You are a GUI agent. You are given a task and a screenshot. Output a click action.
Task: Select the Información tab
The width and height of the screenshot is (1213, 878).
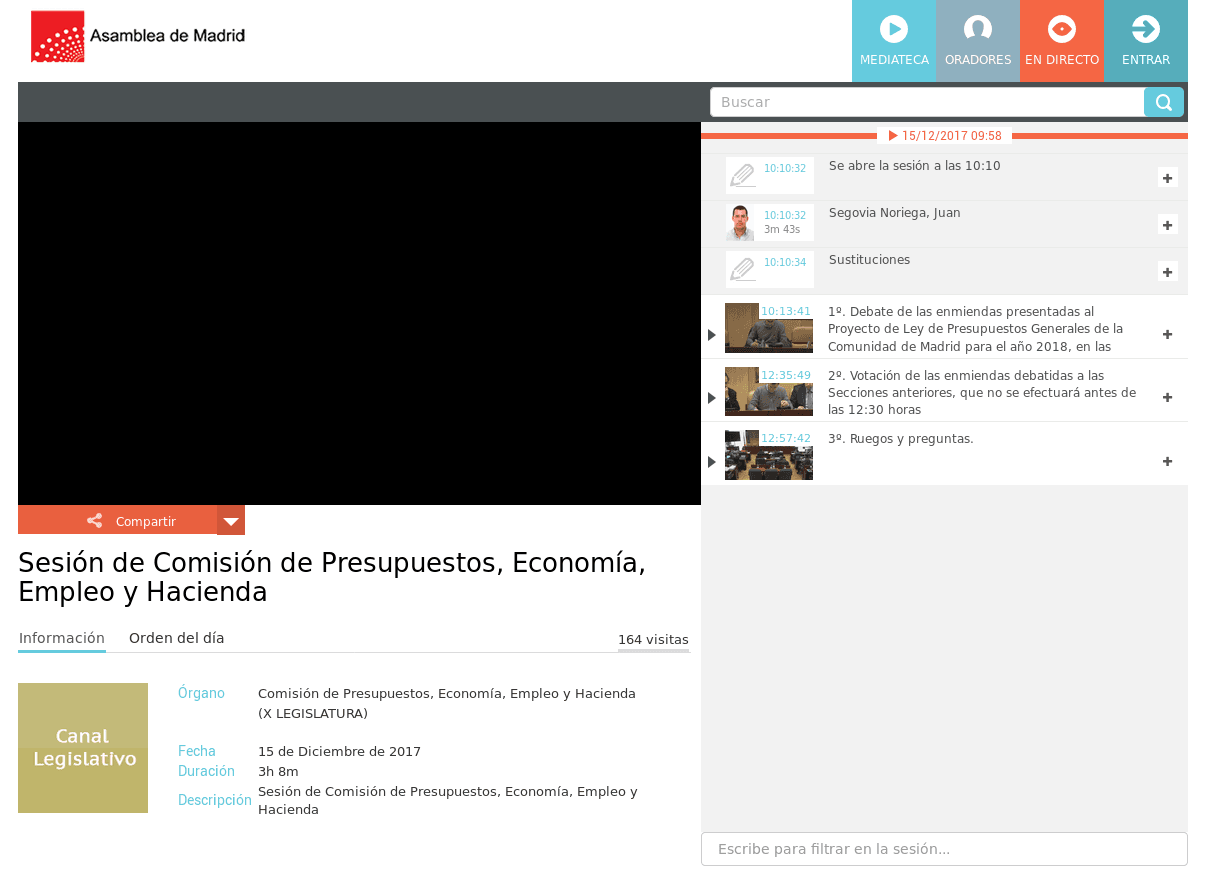(62, 638)
